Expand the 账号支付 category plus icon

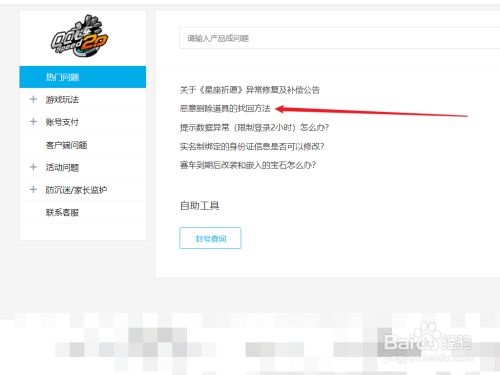pos(33,122)
